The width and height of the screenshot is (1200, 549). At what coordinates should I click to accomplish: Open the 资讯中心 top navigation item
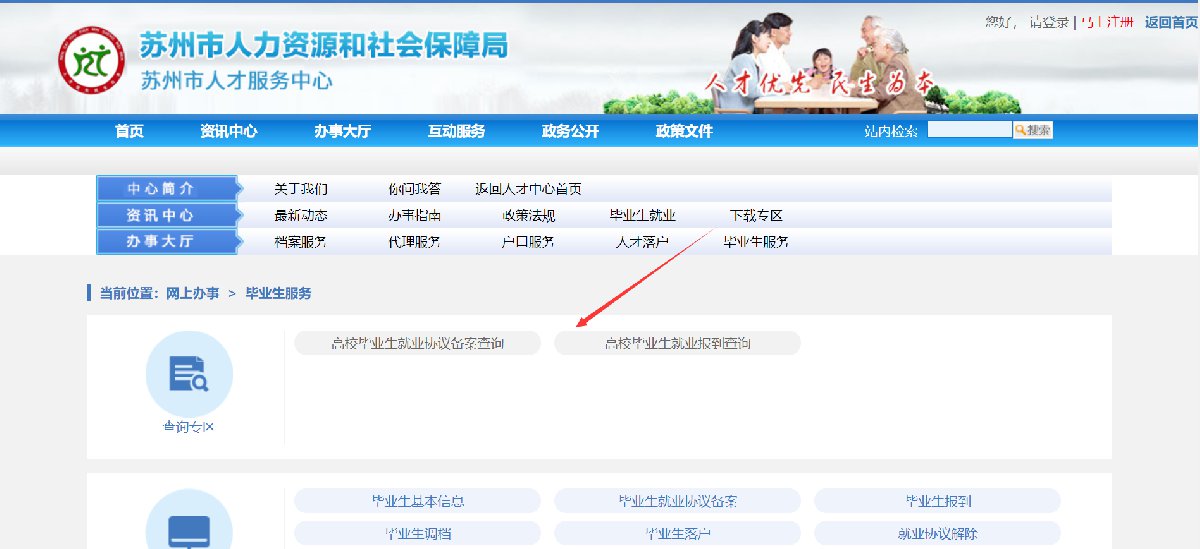(x=228, y=131)
